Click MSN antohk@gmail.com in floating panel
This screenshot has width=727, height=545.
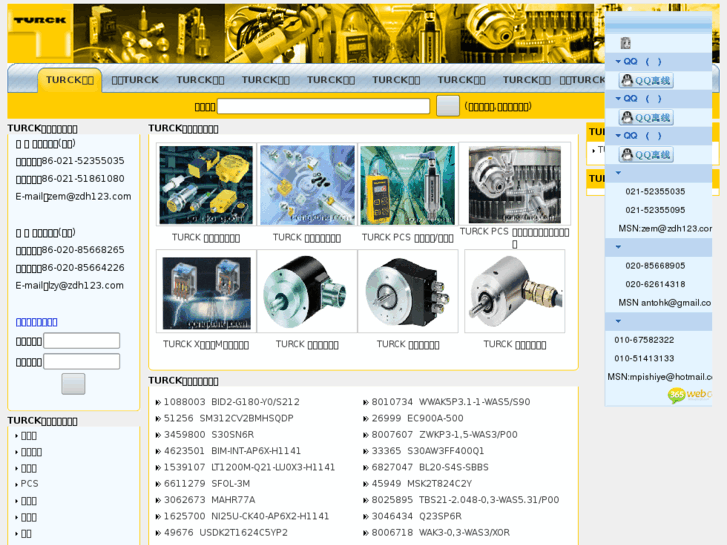point(665,302)
